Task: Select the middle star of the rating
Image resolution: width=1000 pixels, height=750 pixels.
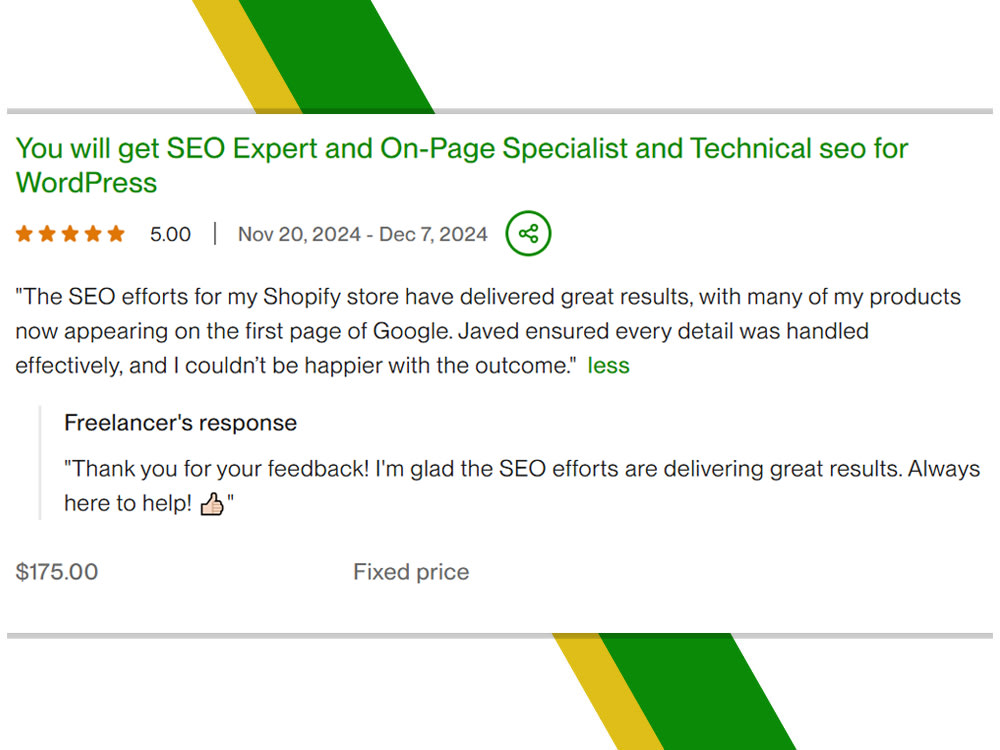Action: [x=70, y=233]
